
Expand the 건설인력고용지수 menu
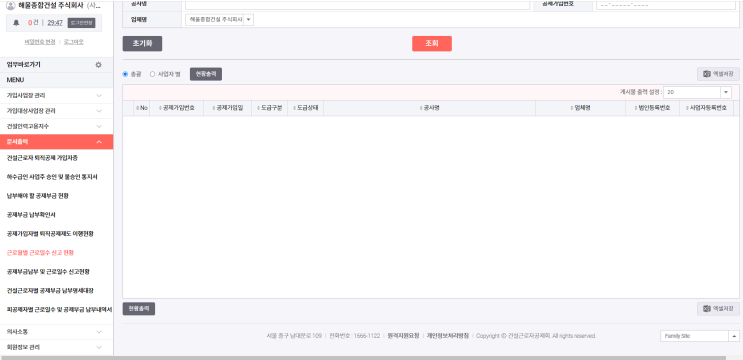[x=56, y=126]
